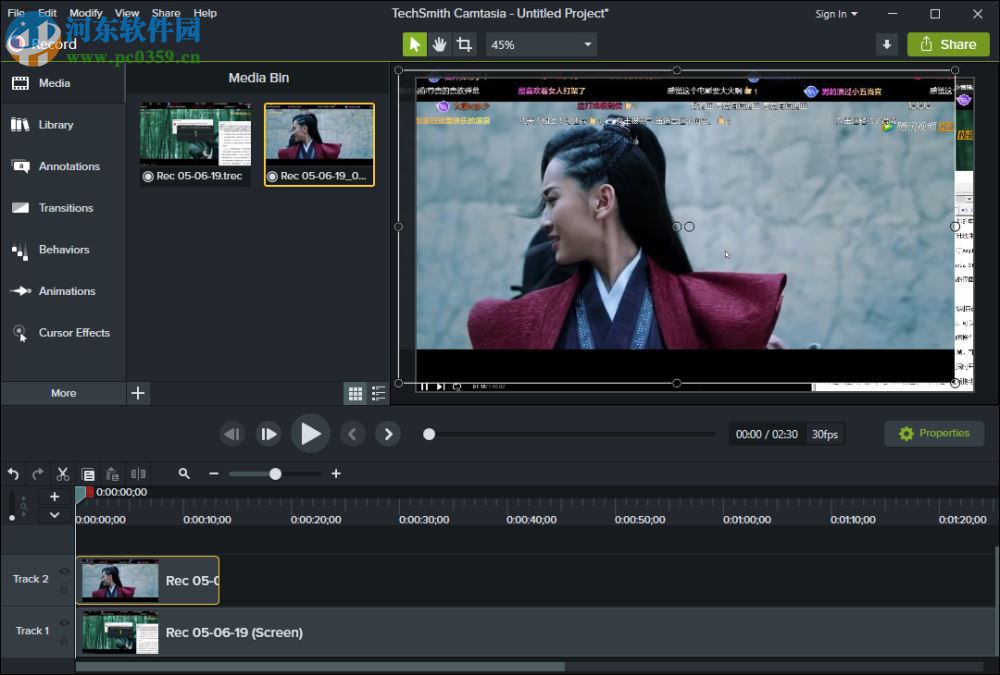Select the Crop tool above the canvas
The image size is (1000, 675).
[x=464, y=44]
